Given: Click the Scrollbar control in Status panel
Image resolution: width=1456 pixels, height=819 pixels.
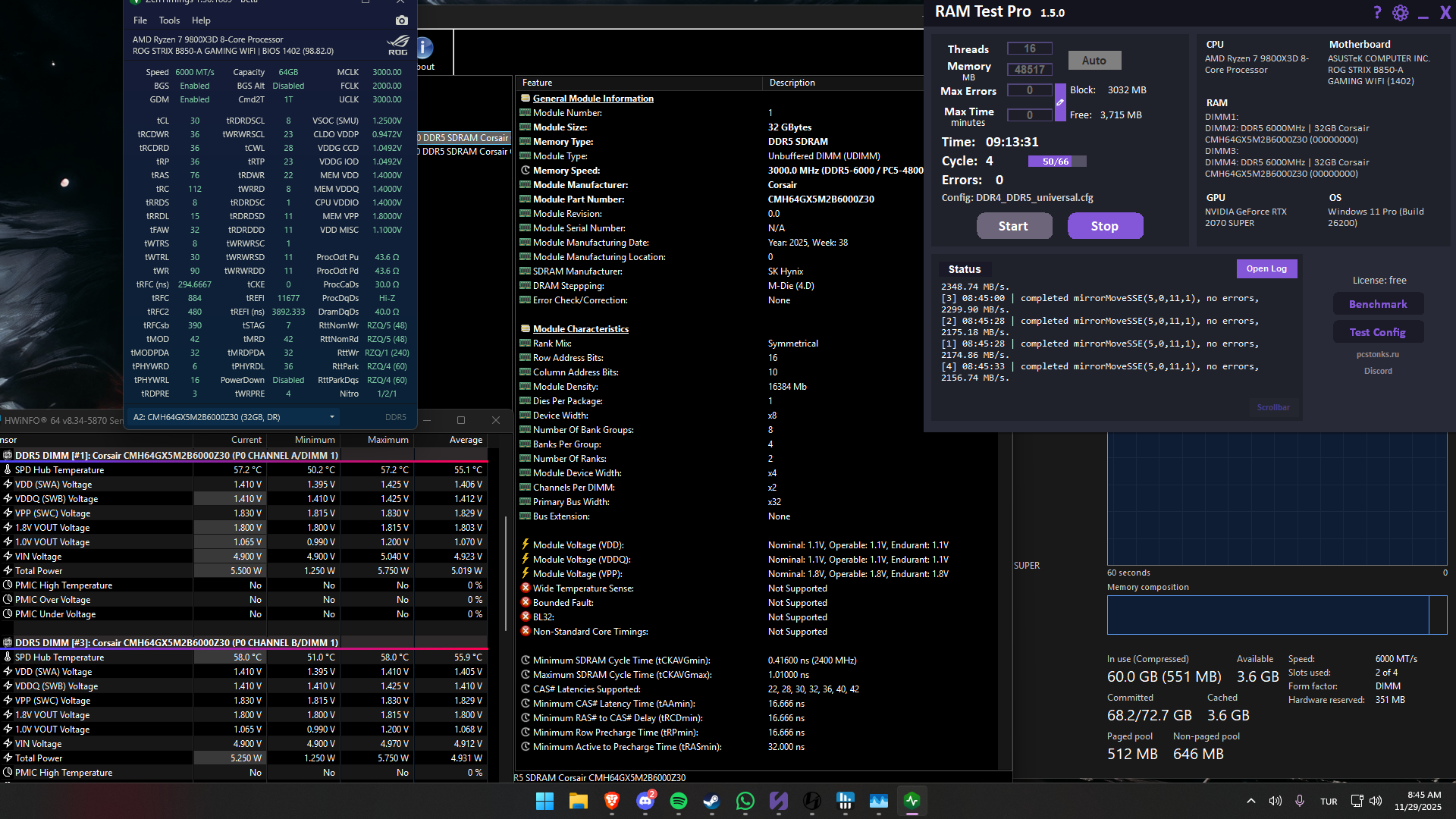Looking at the screenshot, I should [1273, 407].
